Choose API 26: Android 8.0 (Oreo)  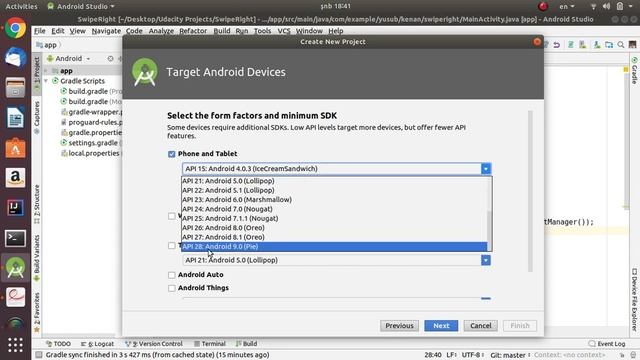click(x=334, y=228)
